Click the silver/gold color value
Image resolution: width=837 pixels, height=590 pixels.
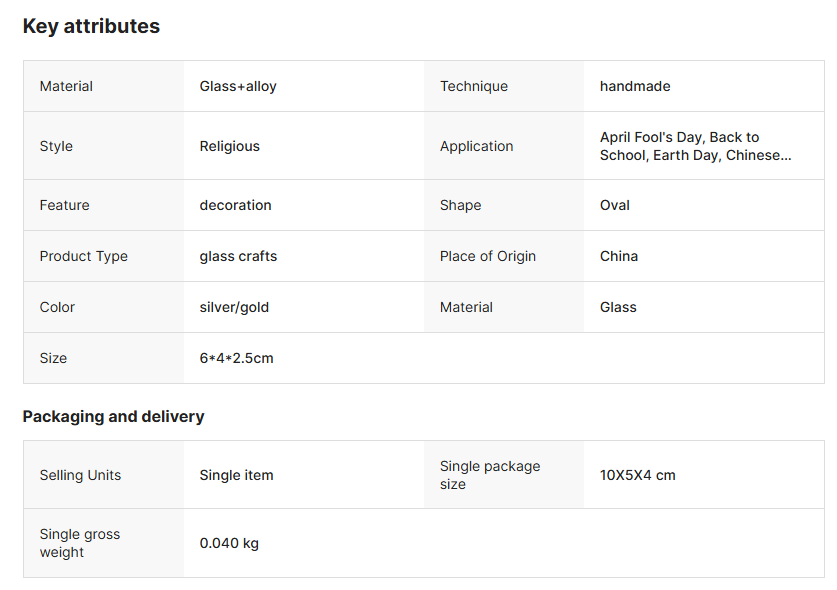[x=234, y=307]
